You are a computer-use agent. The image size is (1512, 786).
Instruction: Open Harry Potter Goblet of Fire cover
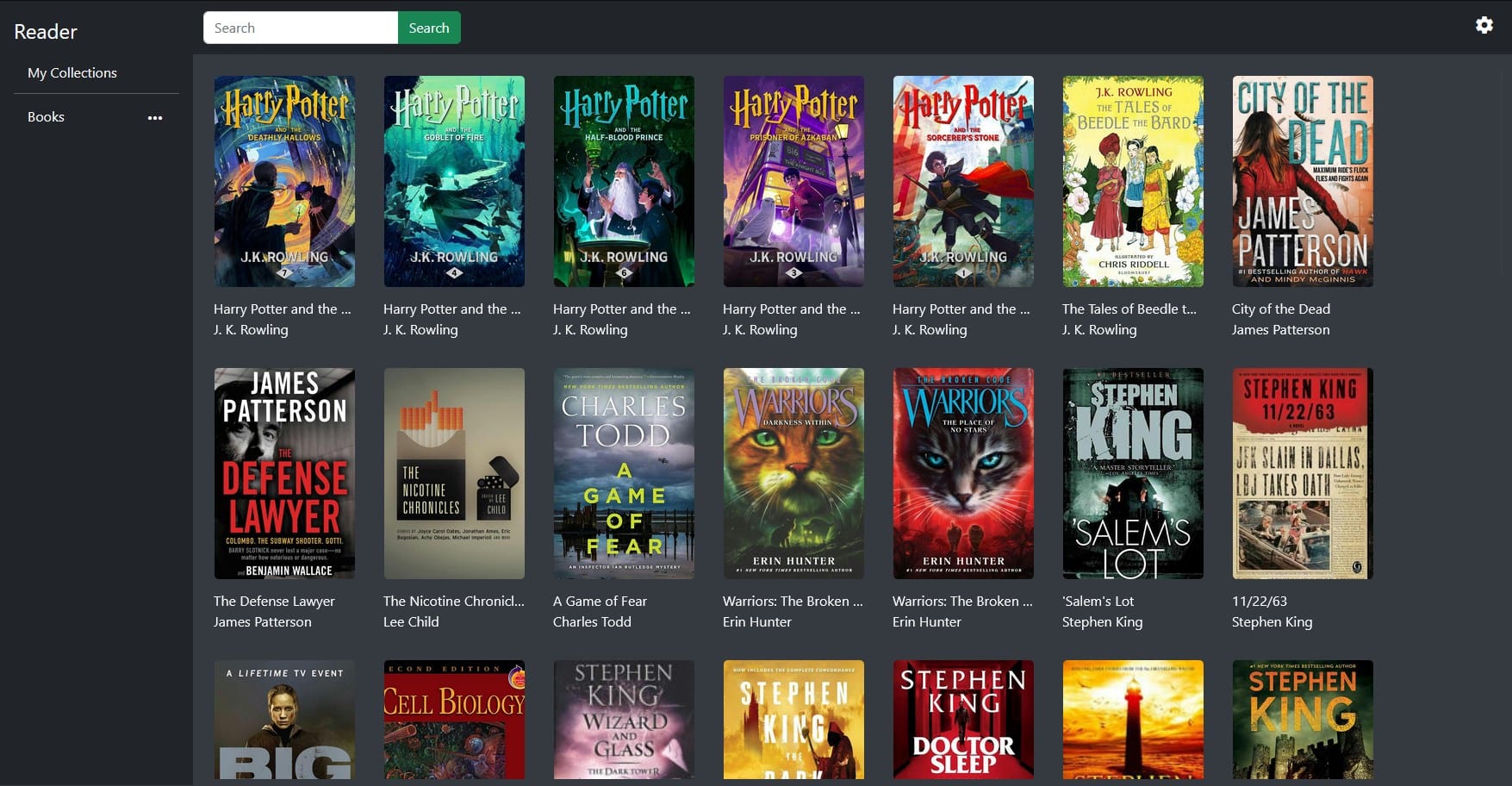click(454, 181)
